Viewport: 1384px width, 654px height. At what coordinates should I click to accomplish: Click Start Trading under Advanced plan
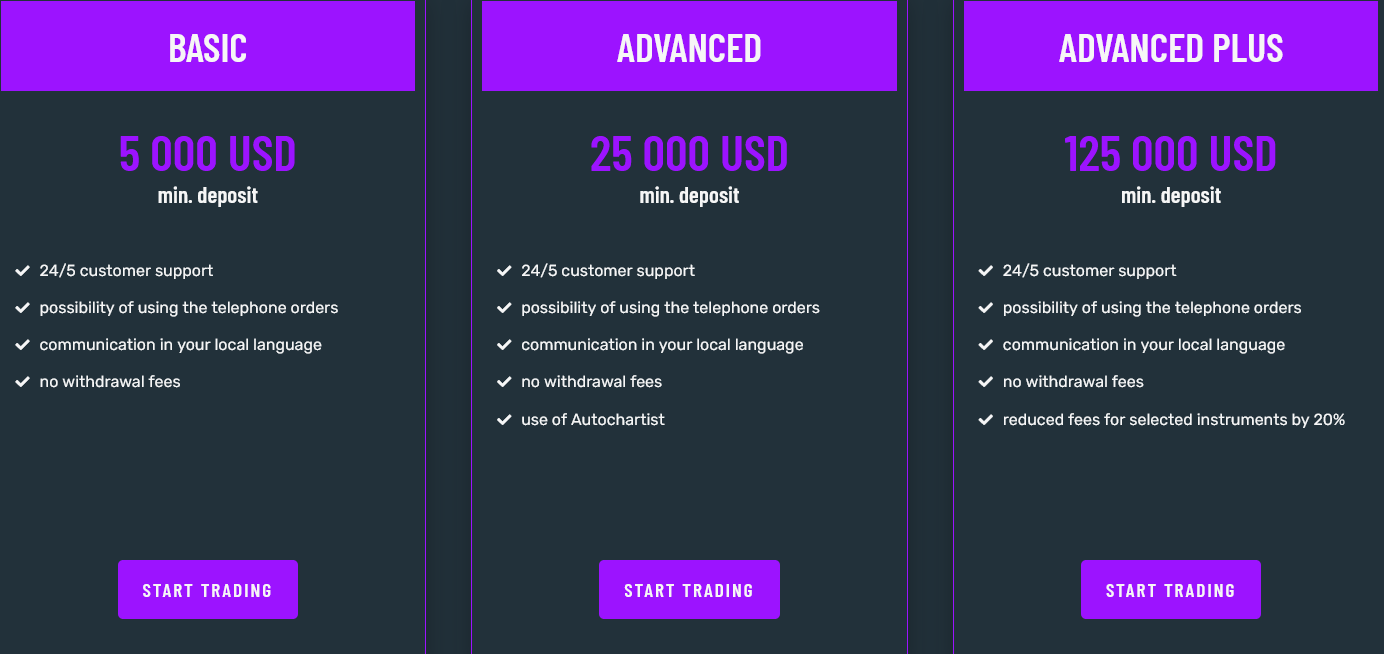(689, 590)
